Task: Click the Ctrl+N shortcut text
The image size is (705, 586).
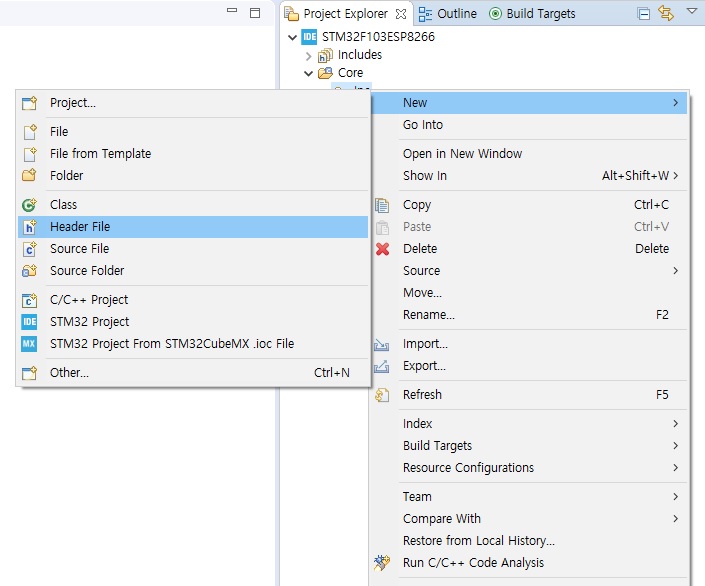Action: click(x=332, y=373)
